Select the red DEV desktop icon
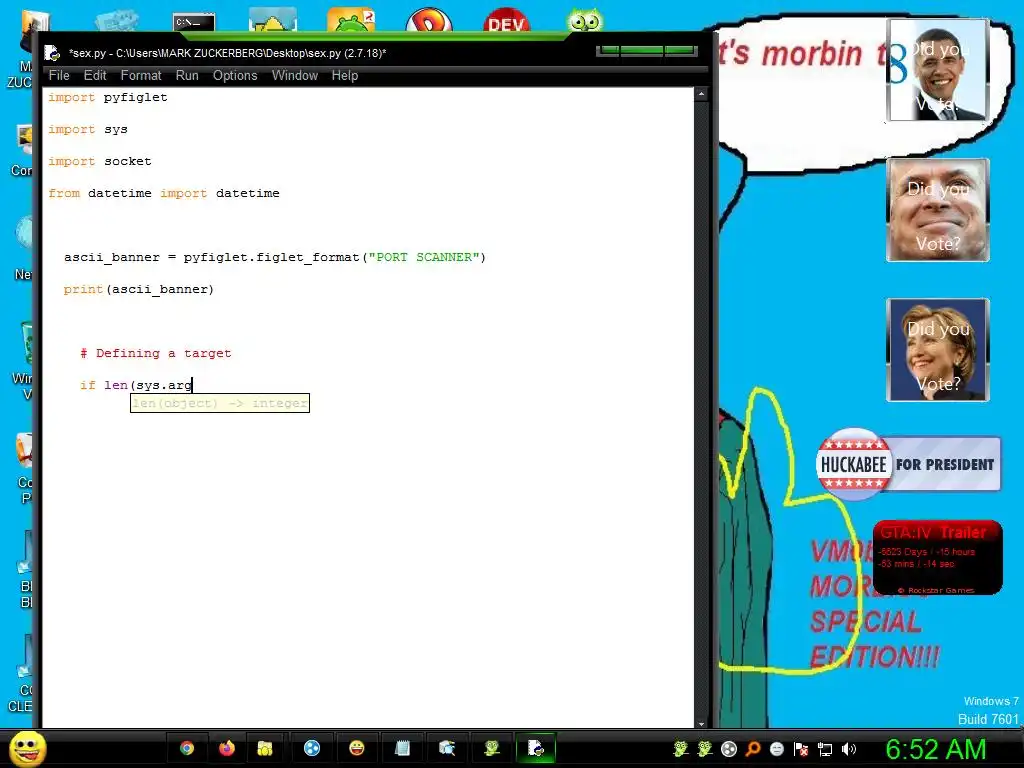 506,20
